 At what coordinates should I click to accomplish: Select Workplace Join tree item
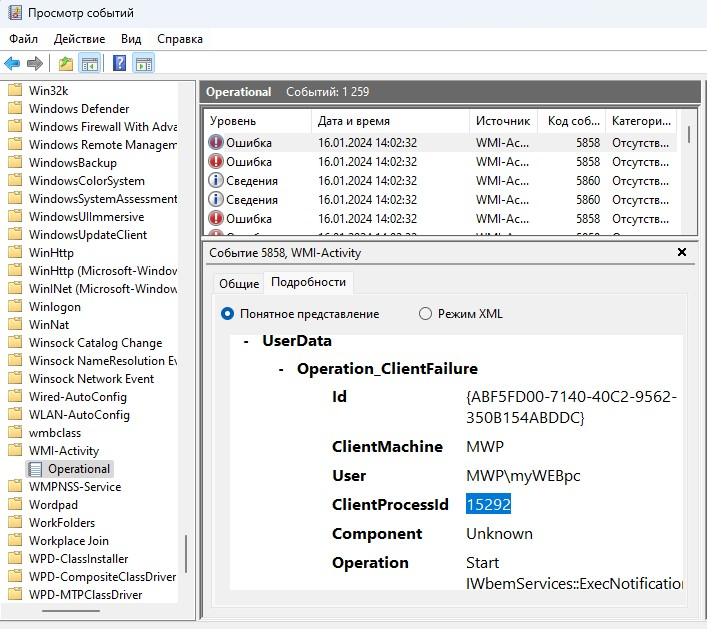pos(69,541)
